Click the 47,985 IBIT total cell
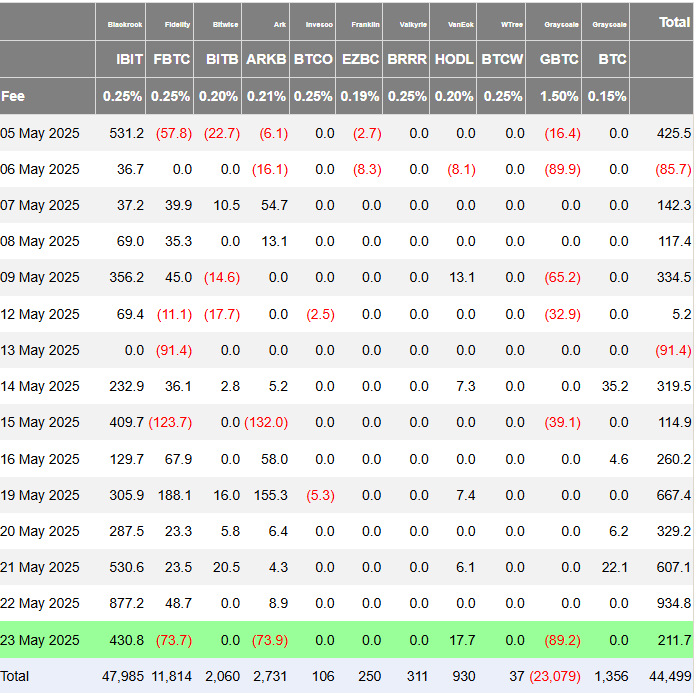 click(123, 676)
